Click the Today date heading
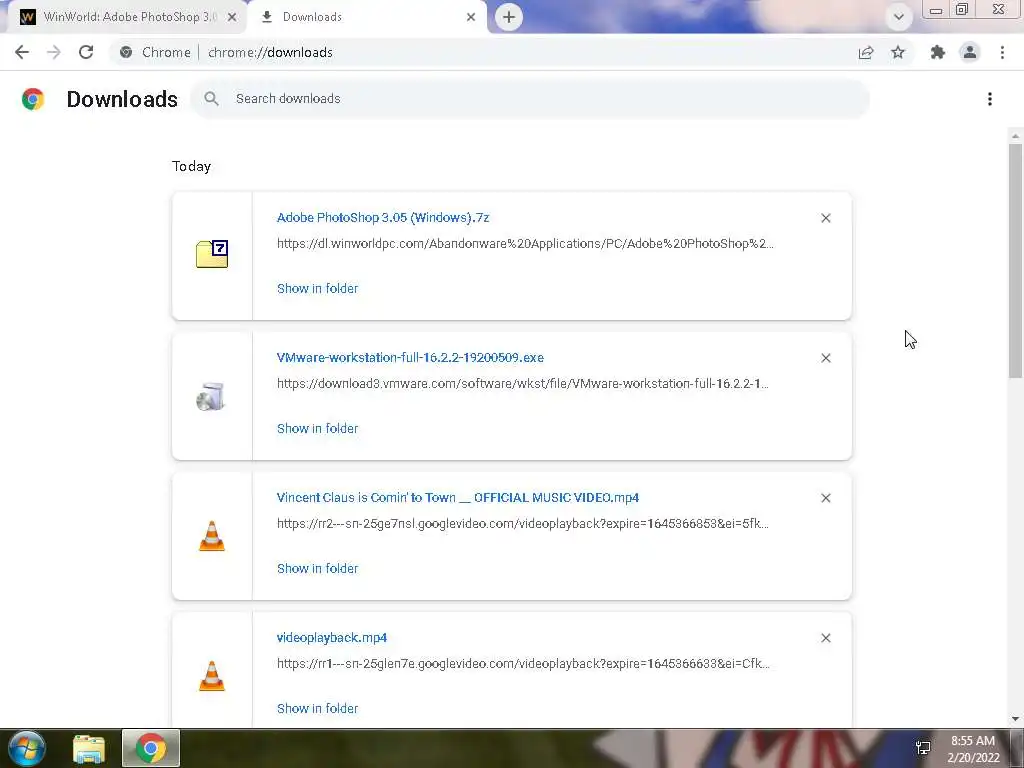This screenshot has height=768, width=1024. point(191,166)
